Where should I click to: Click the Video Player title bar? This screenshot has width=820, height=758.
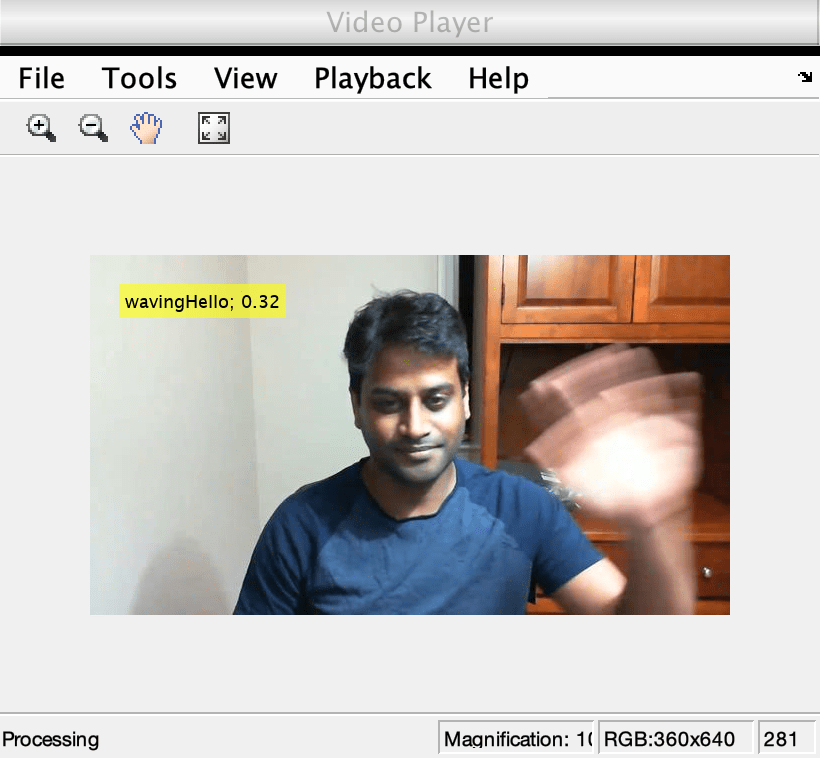point(410,22)
